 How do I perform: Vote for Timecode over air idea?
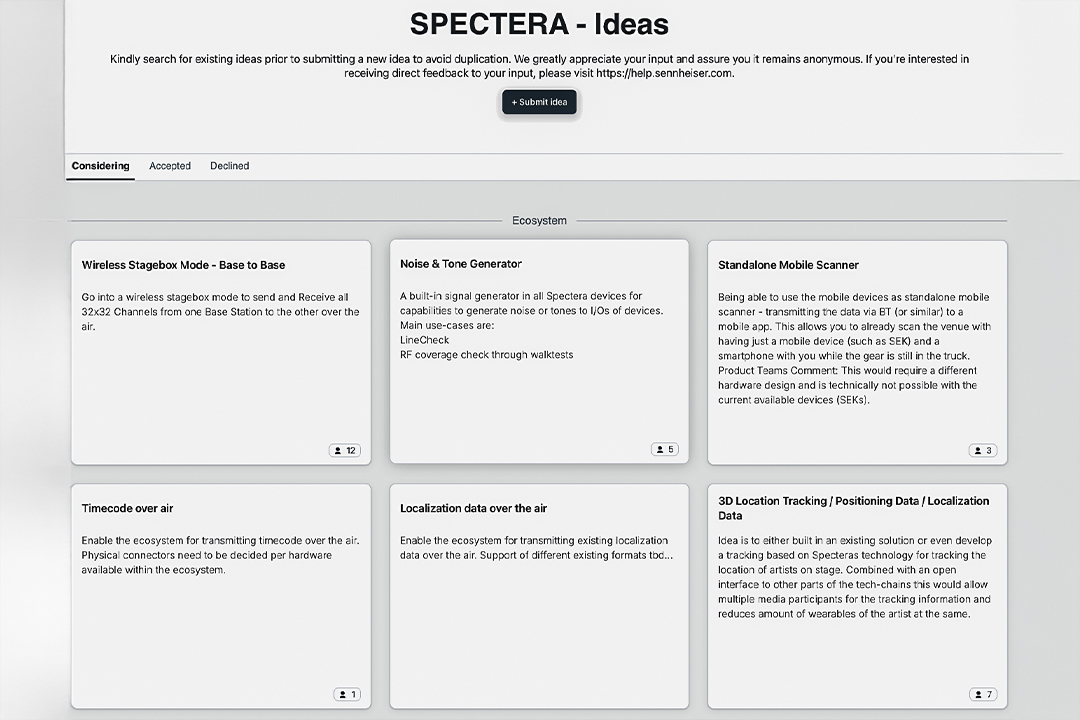click(x=346, y=694)
